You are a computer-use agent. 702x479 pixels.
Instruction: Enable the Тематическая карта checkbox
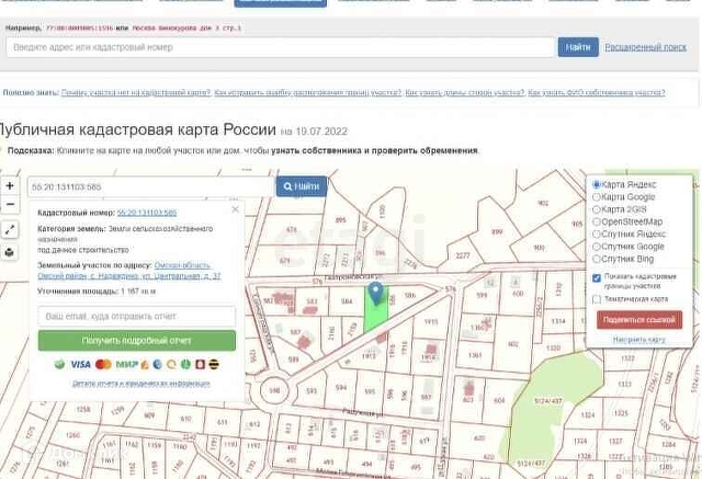tap(596, 299)
